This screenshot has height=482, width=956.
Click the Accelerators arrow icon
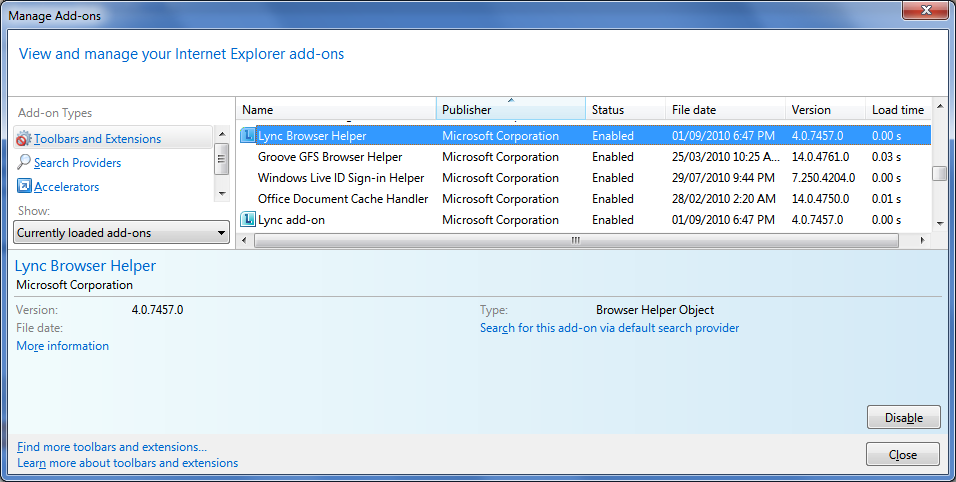pos(24,186)
